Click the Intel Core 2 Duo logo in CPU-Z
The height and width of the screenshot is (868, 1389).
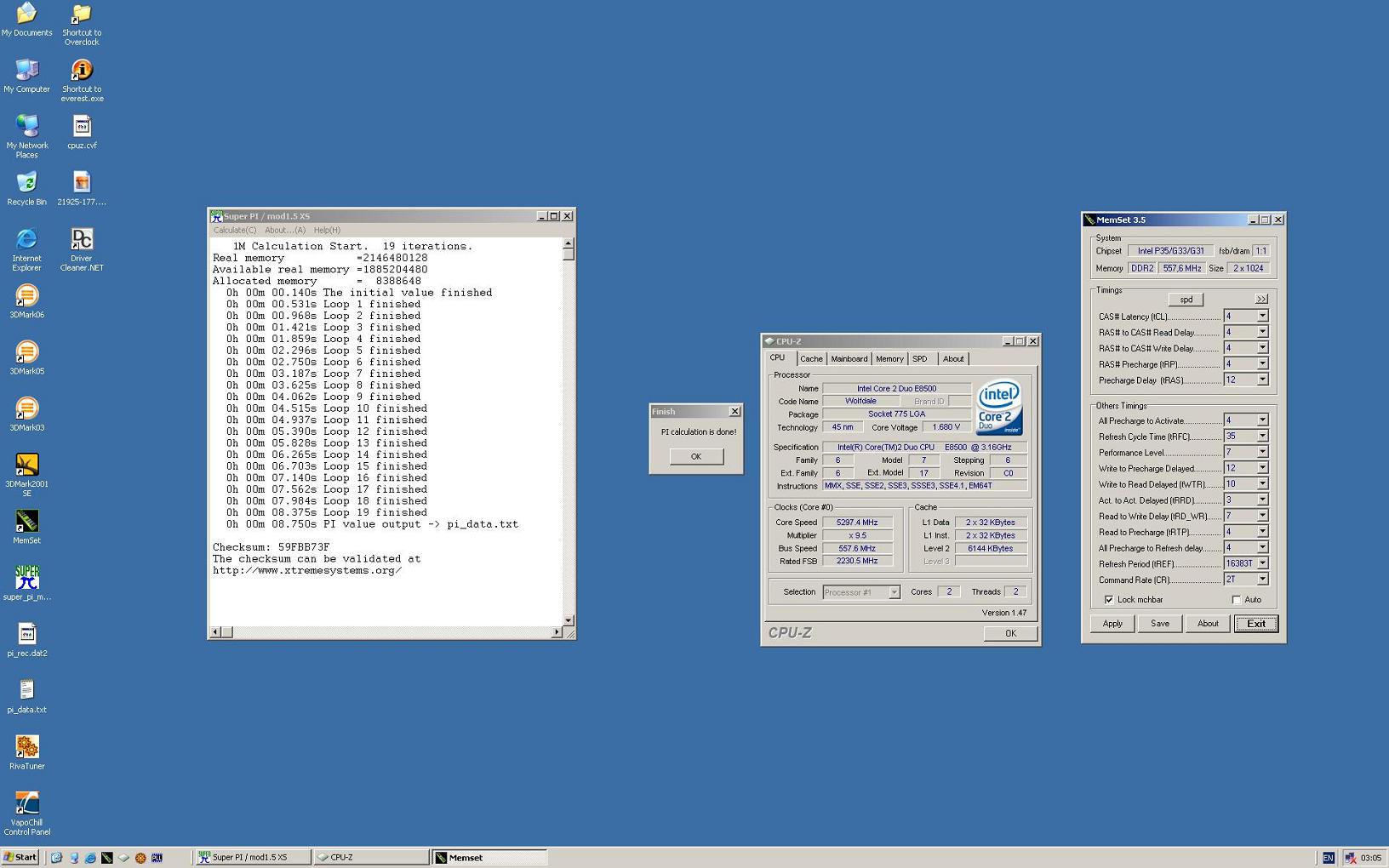coord(999,407)
